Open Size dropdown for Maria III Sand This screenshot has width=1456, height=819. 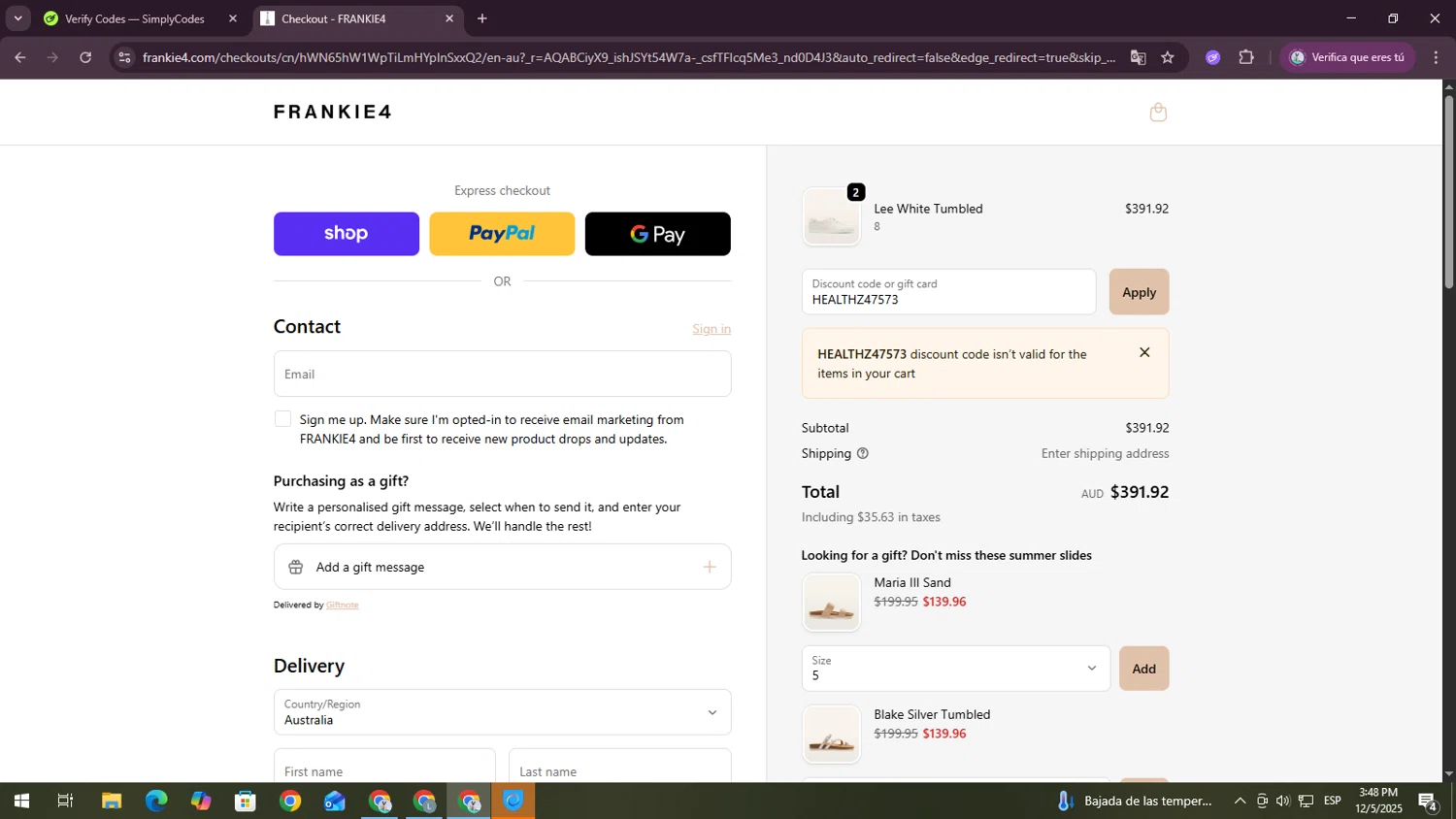[956, 669]
